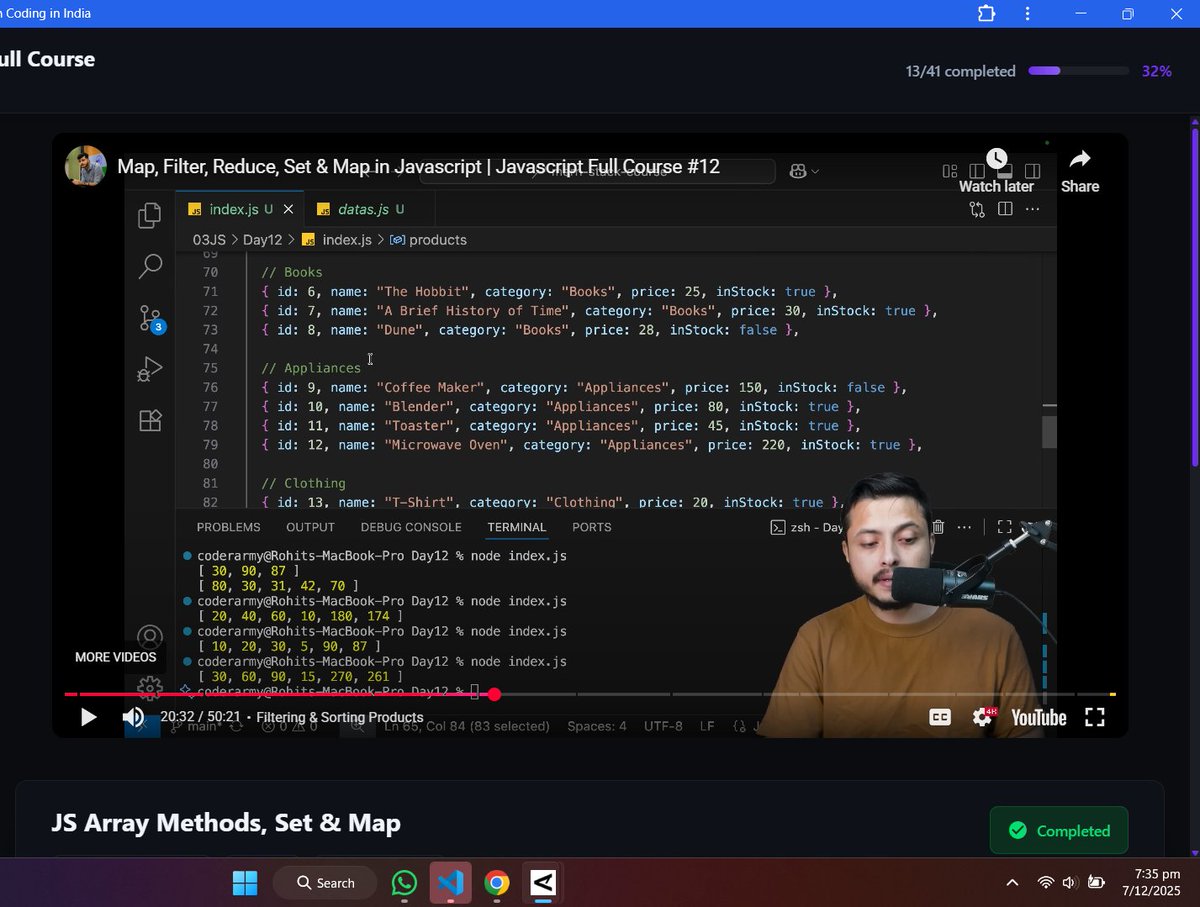Open Source Control icon with badge 3
The image size is (1200, 907).
(150, 319)
